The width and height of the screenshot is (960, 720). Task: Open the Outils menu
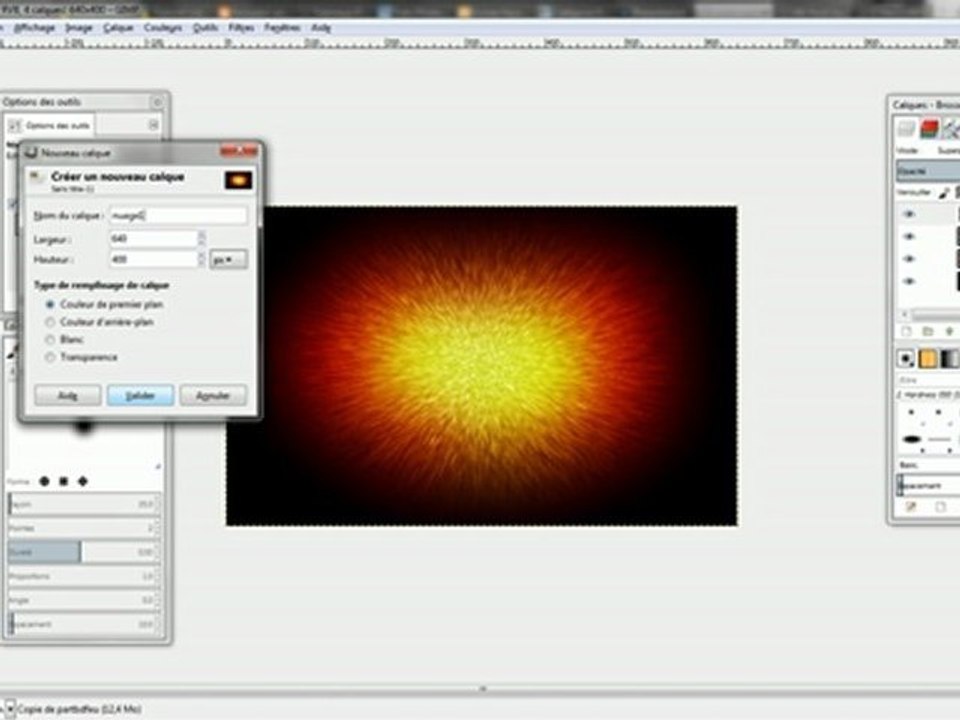coord(205,28)
